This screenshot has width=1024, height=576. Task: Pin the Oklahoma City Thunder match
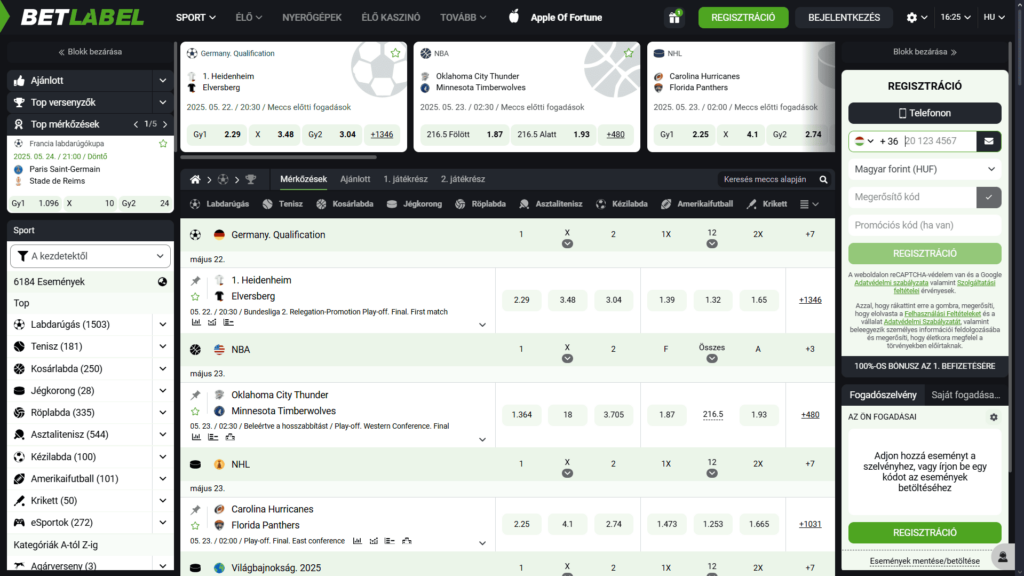[x=196, y=395]
